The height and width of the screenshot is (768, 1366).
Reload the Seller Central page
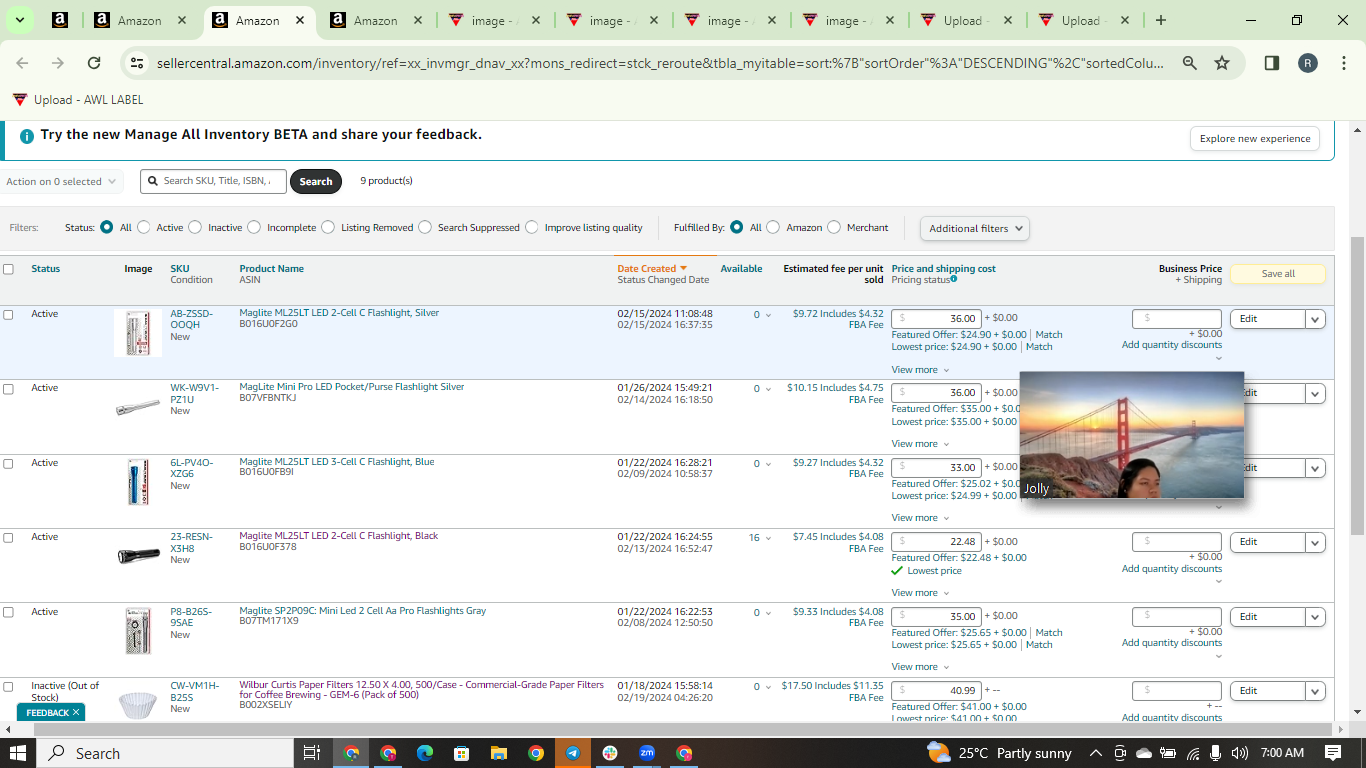pyautogui.click(x=94, y=63)
